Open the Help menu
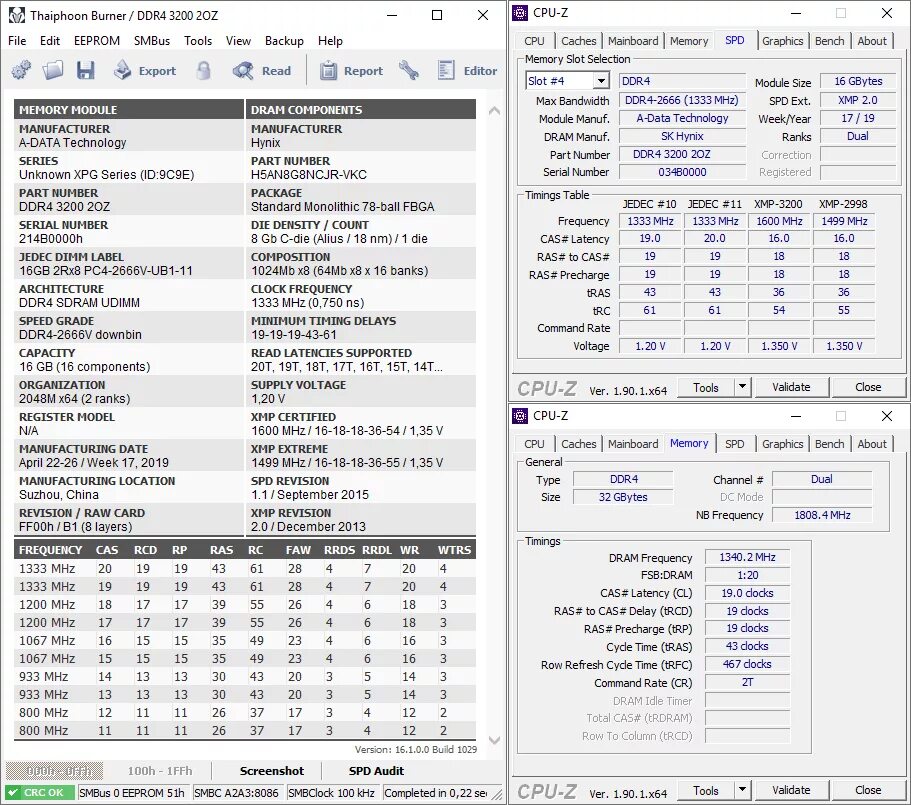This screenshot has height=805, width=911. point(330,41)
